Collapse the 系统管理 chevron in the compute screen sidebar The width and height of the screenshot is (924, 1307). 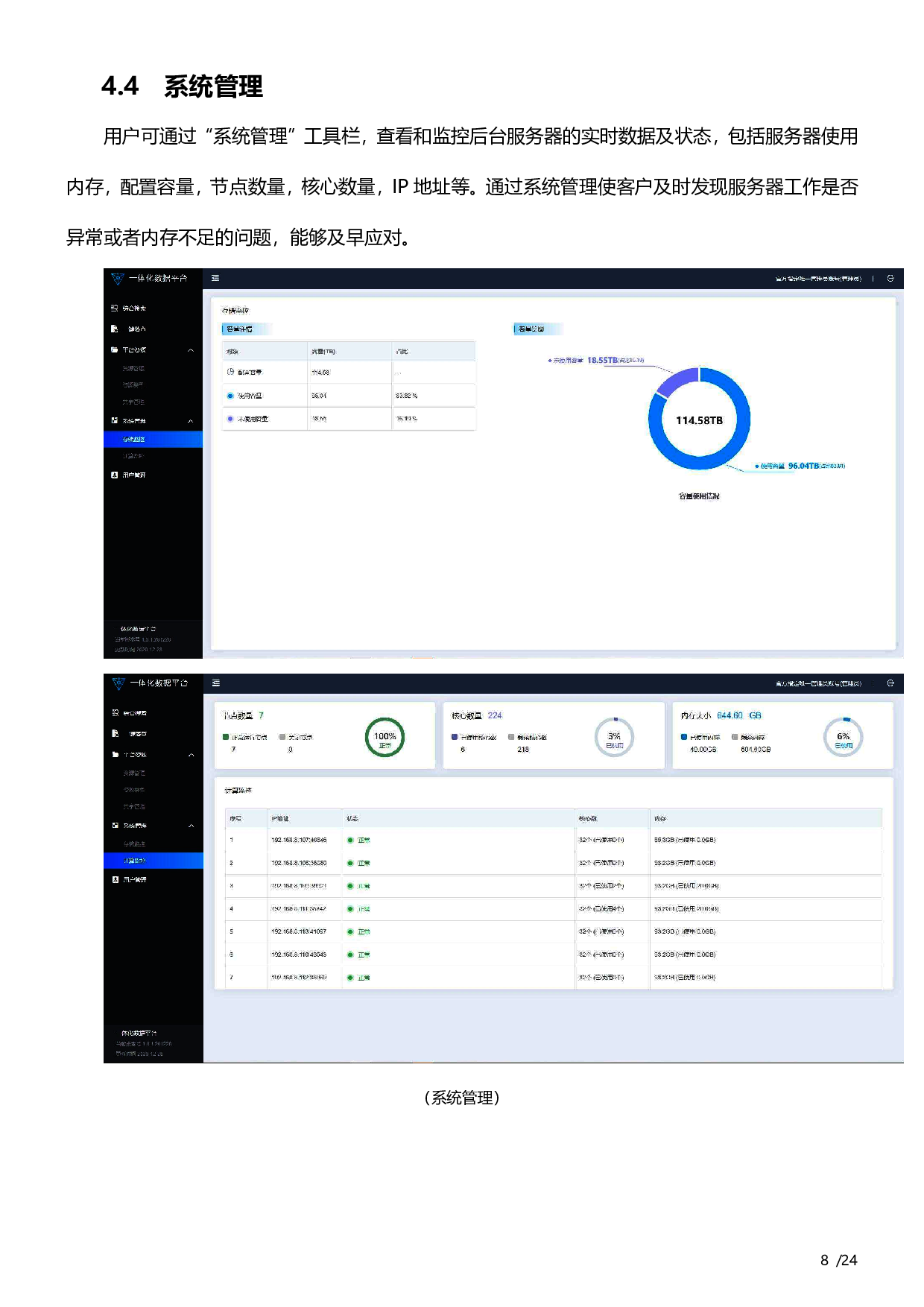pyautogui.click(x=191, y=826)
